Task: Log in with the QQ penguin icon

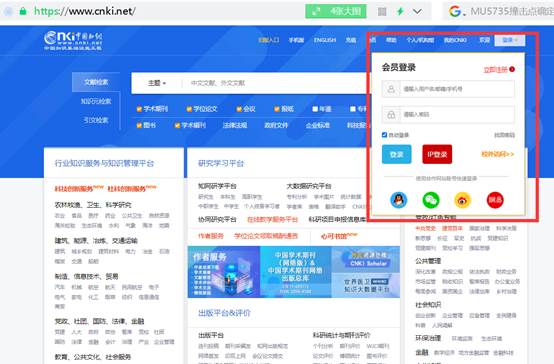Action: point(399,200)
